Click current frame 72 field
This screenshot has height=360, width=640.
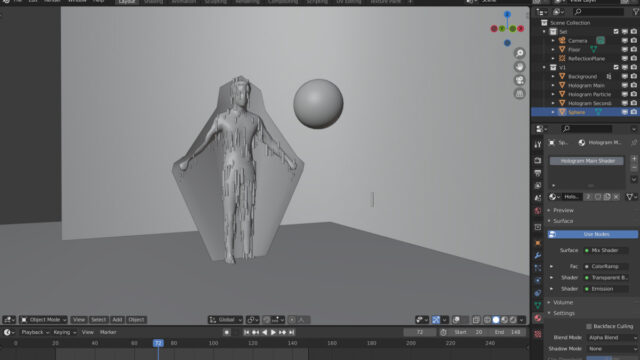(x=420, y=332)
